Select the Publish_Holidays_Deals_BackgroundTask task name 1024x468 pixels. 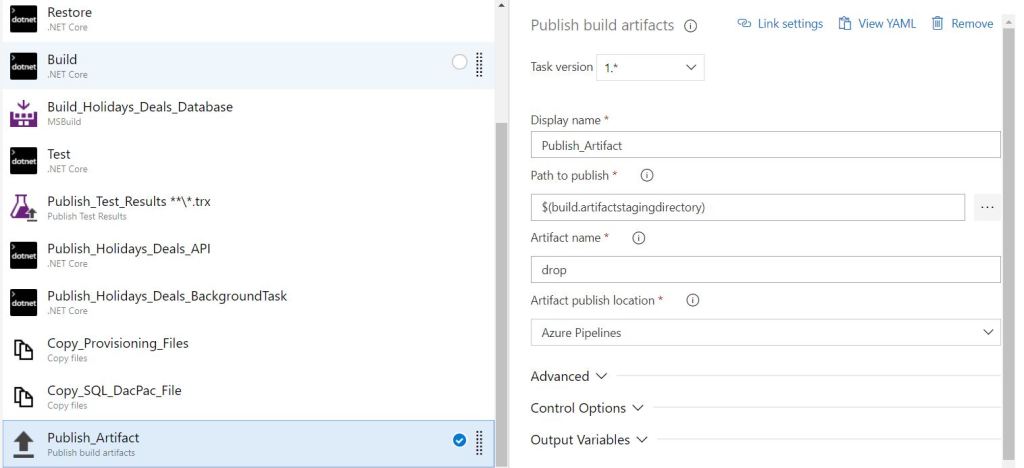[167, 296]
